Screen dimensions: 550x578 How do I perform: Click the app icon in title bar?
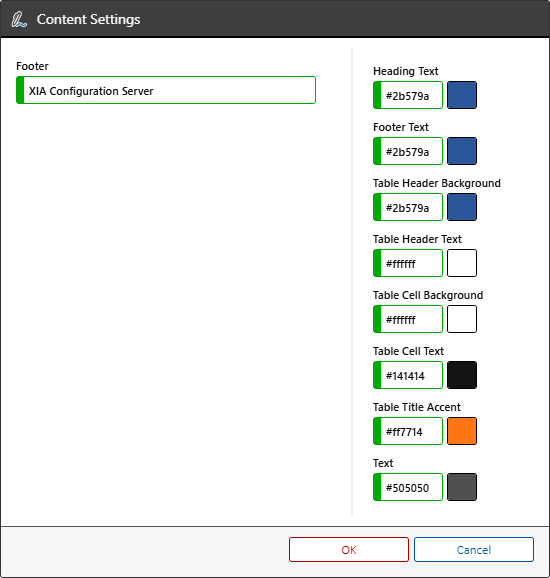click(x=19, y=20)
